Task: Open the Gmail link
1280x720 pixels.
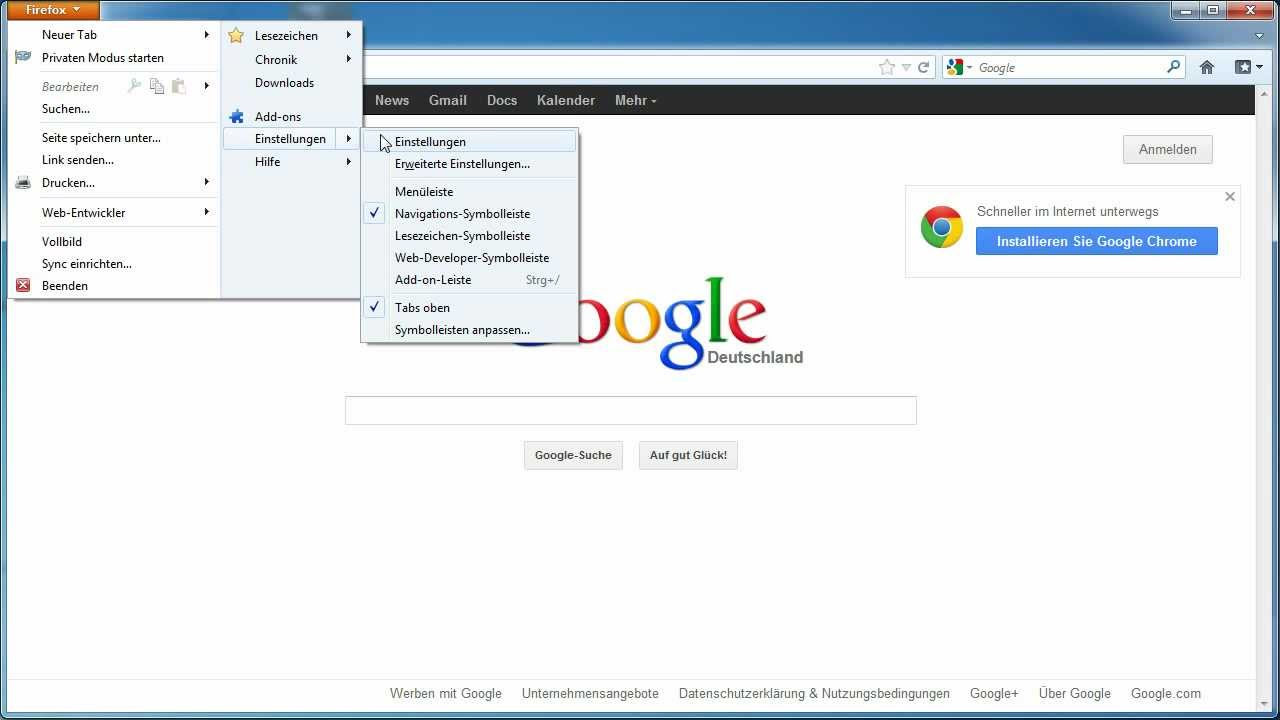Action: coord(448,100)
